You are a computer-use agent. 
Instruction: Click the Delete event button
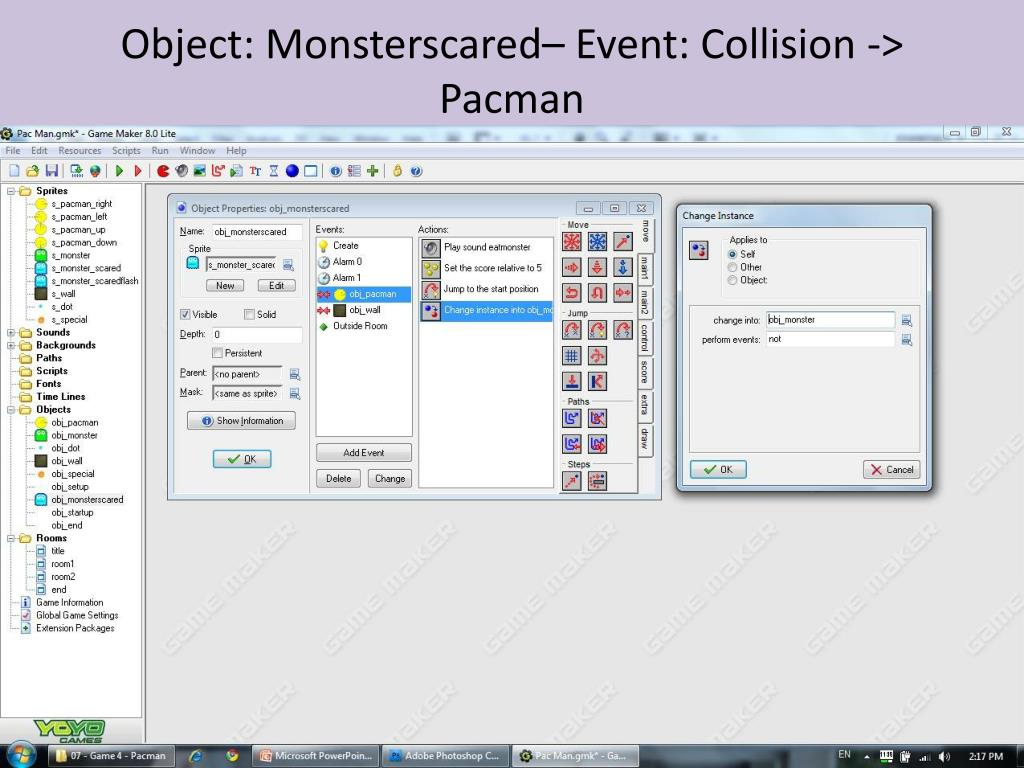(338, 479)
